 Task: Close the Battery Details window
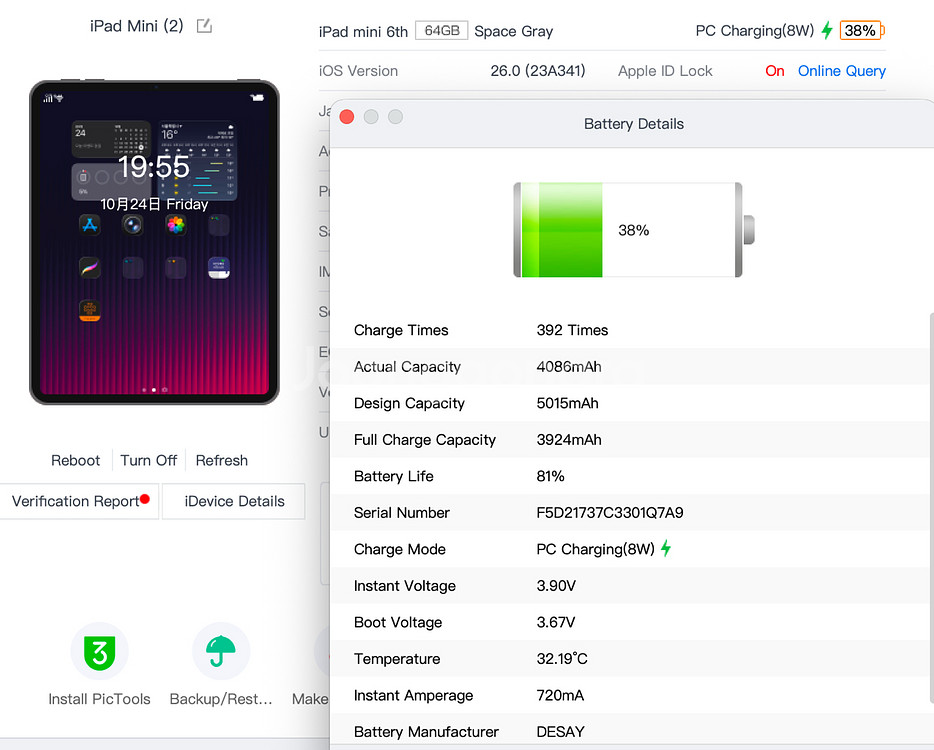tap(347, 117)
